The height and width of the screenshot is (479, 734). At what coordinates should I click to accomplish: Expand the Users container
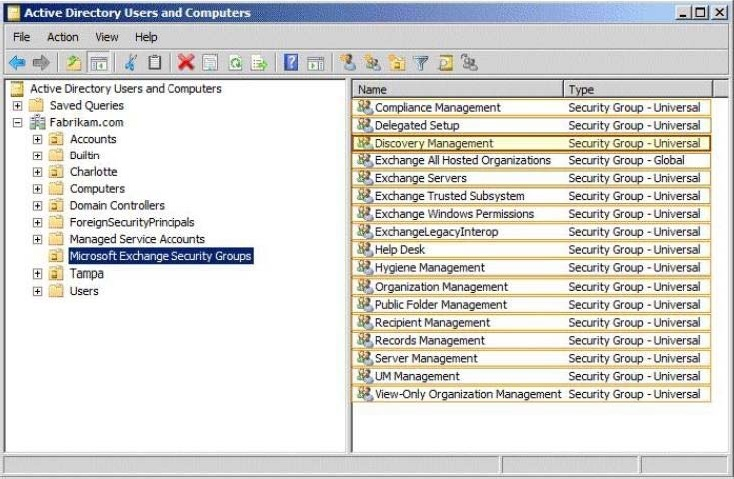37,291
